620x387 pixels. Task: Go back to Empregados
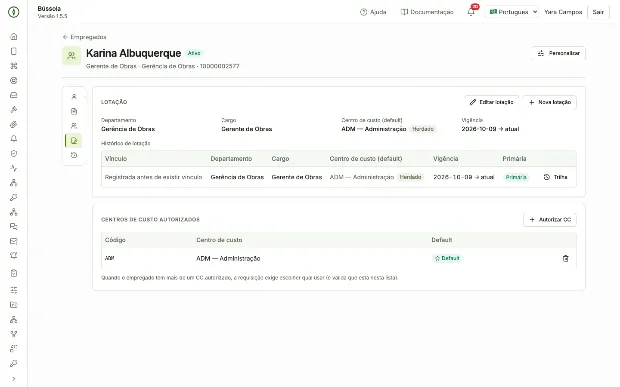(85, 37)
